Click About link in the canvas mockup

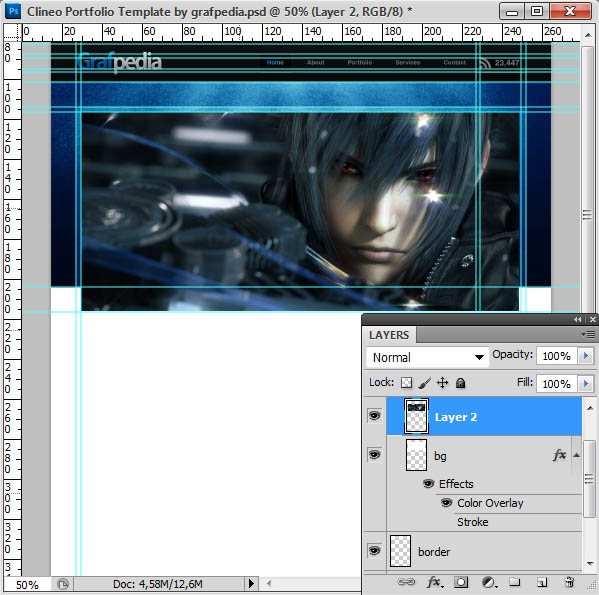coord(316,62)
